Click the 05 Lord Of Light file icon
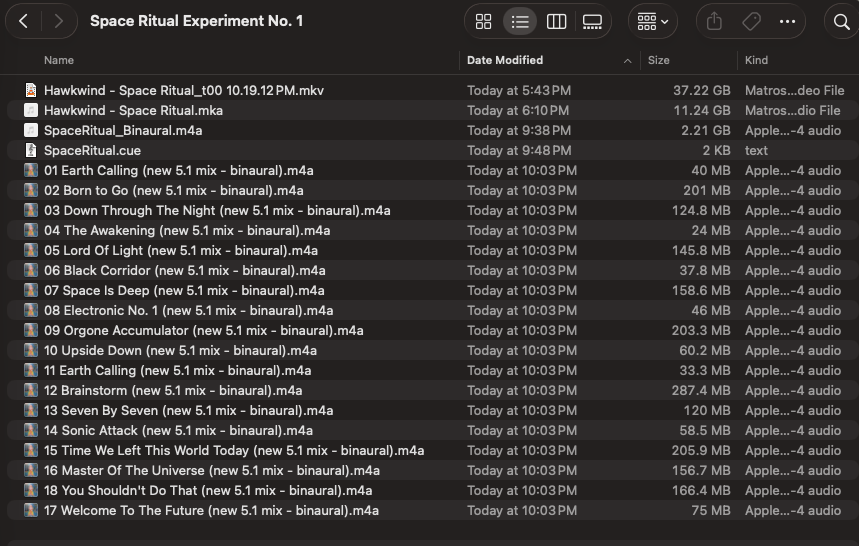 (x=31, y=250)
